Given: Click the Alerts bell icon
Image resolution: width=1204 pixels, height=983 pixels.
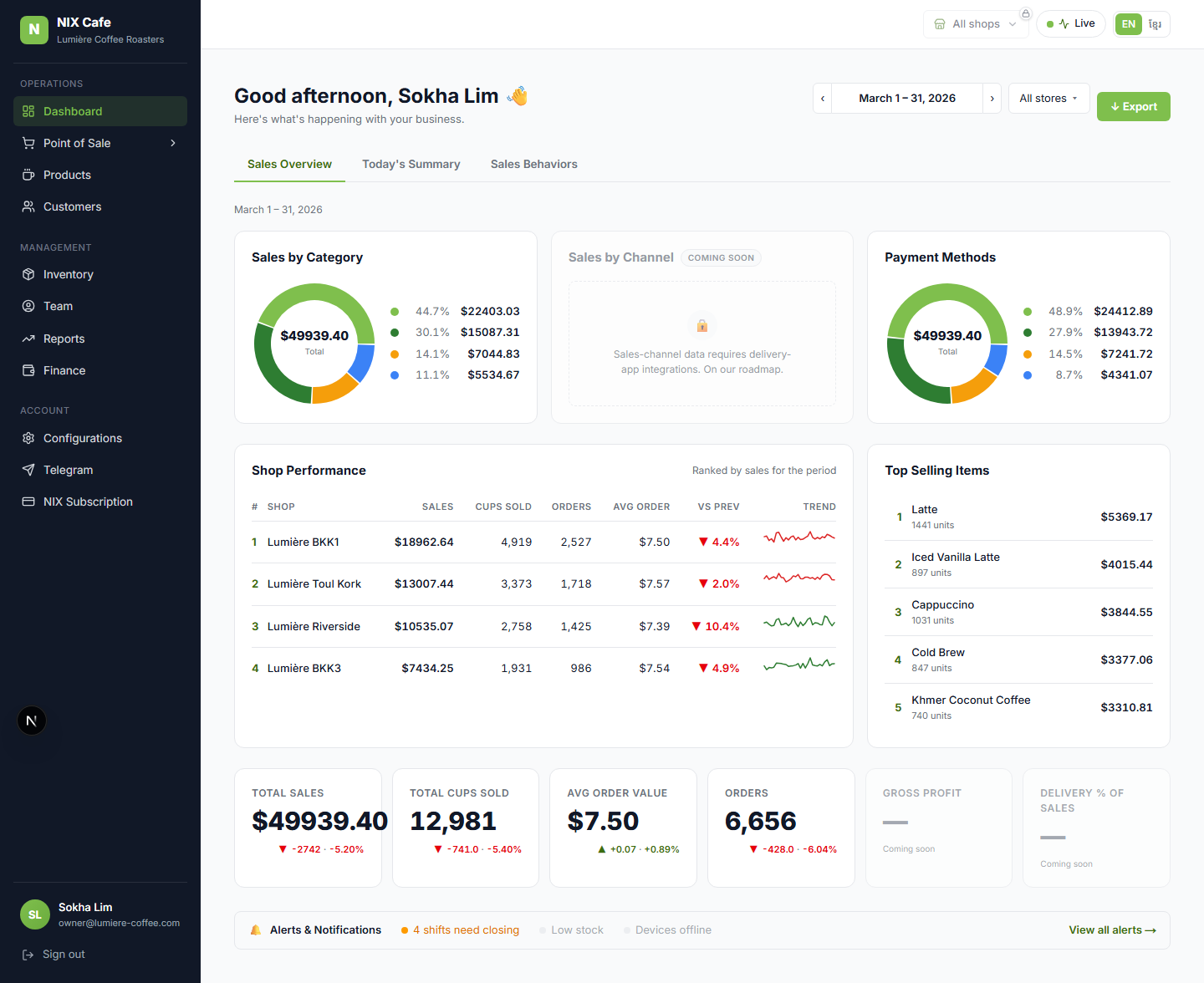Looking at the screenshot, I should pyautogui.click(x=256, y=930).
